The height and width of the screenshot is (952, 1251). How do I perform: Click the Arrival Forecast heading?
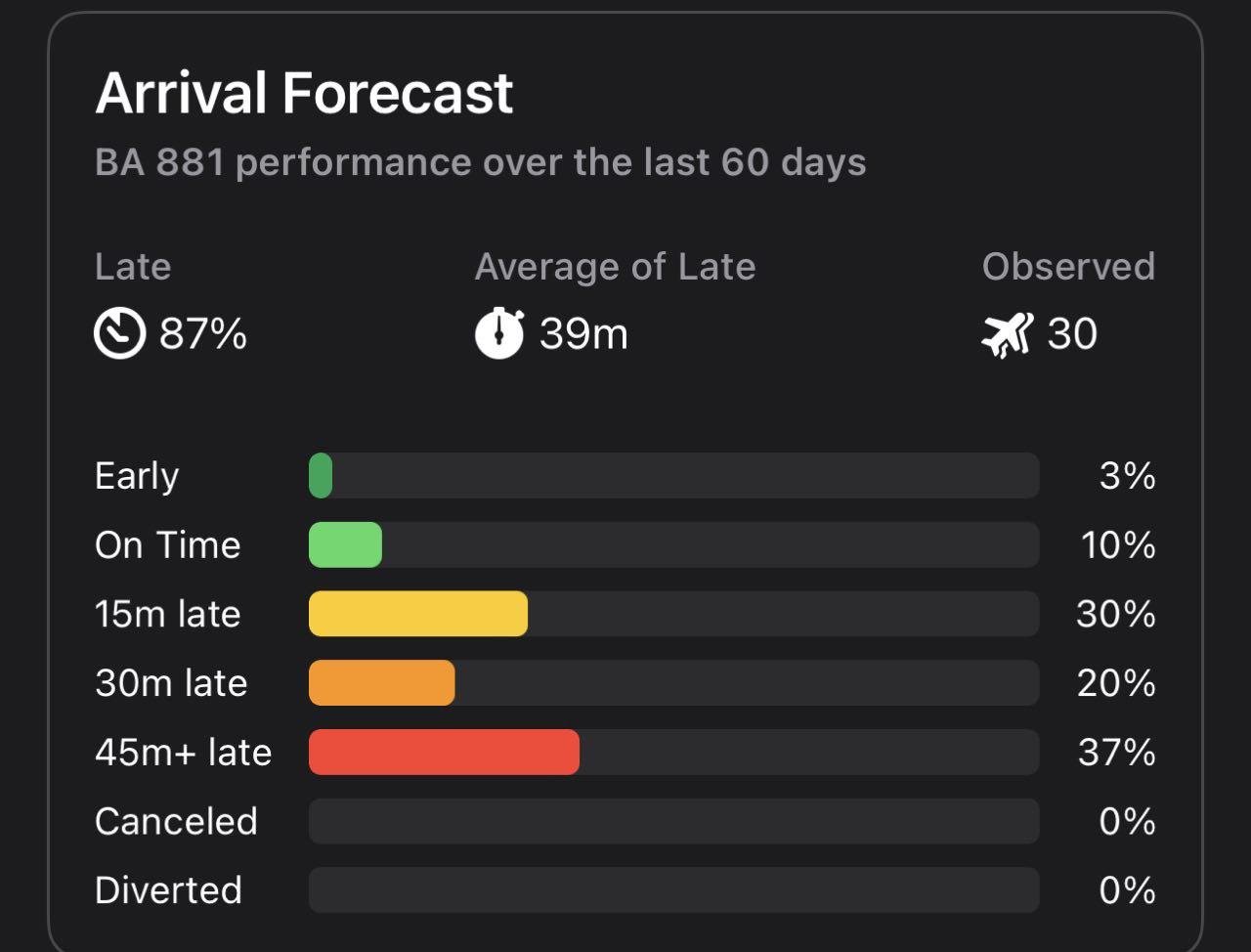click(304, 94)
